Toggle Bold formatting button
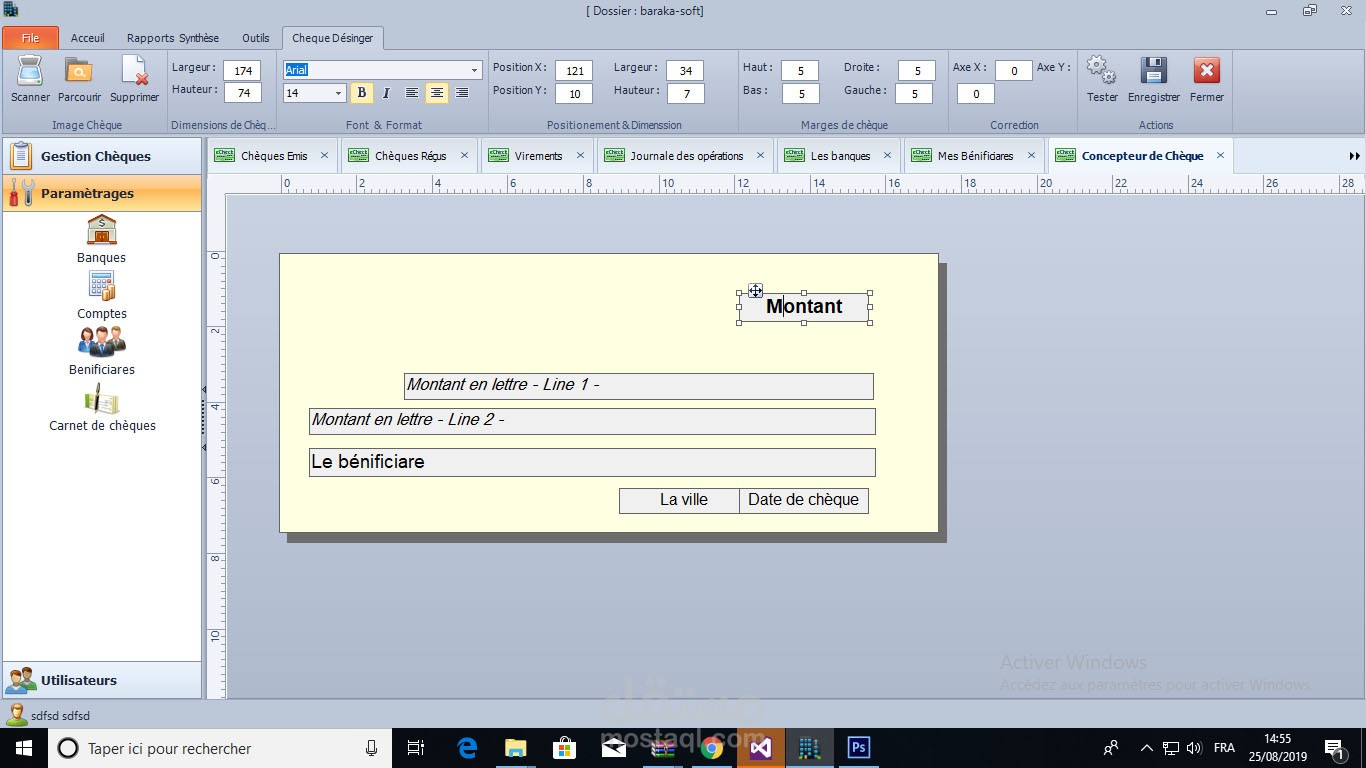 pos(362,93)
